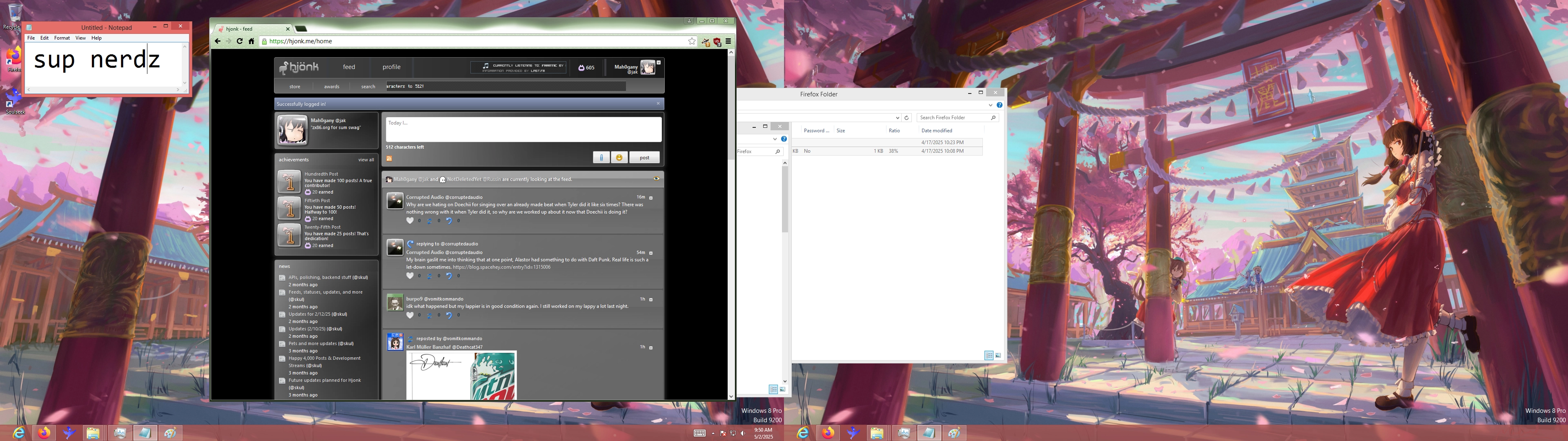Screen dimensions: 1568x441
Task: Click the Chrome back arrow
Action: (217, 41)
